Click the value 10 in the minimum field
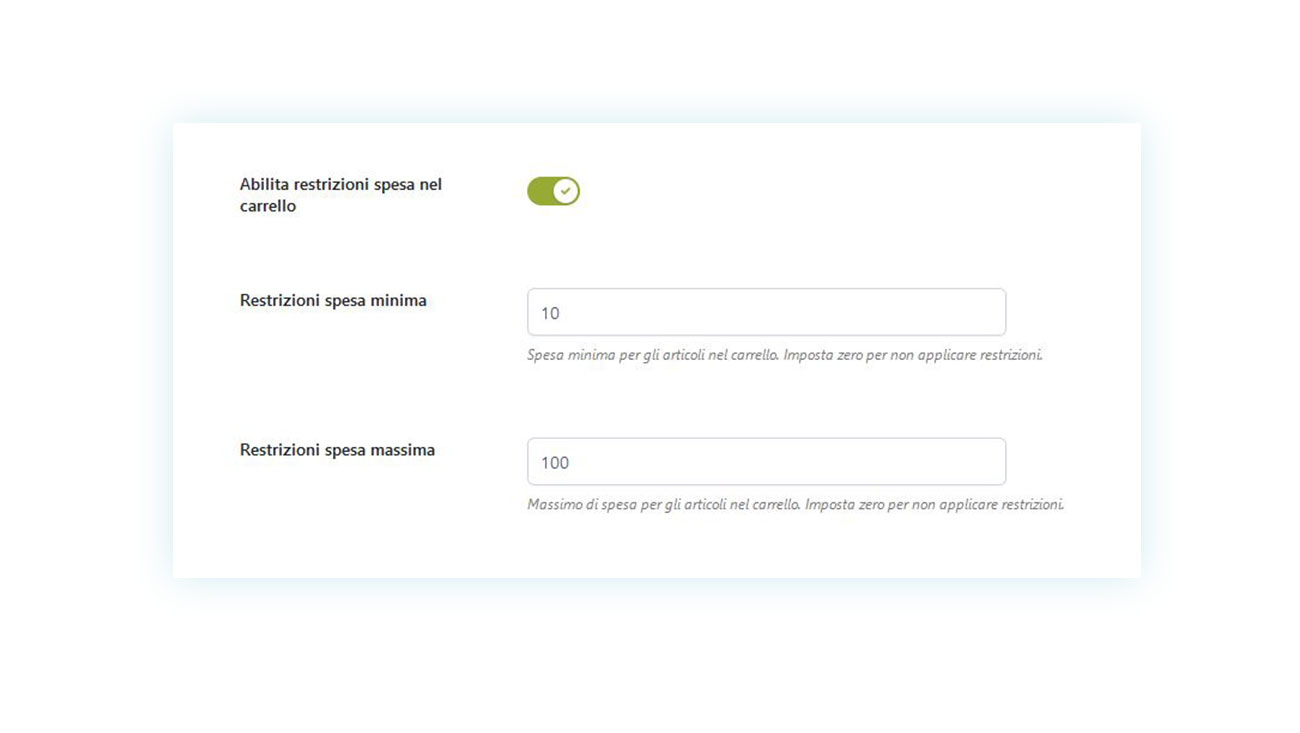This screenshot has height=733, width=1300. 550,313
